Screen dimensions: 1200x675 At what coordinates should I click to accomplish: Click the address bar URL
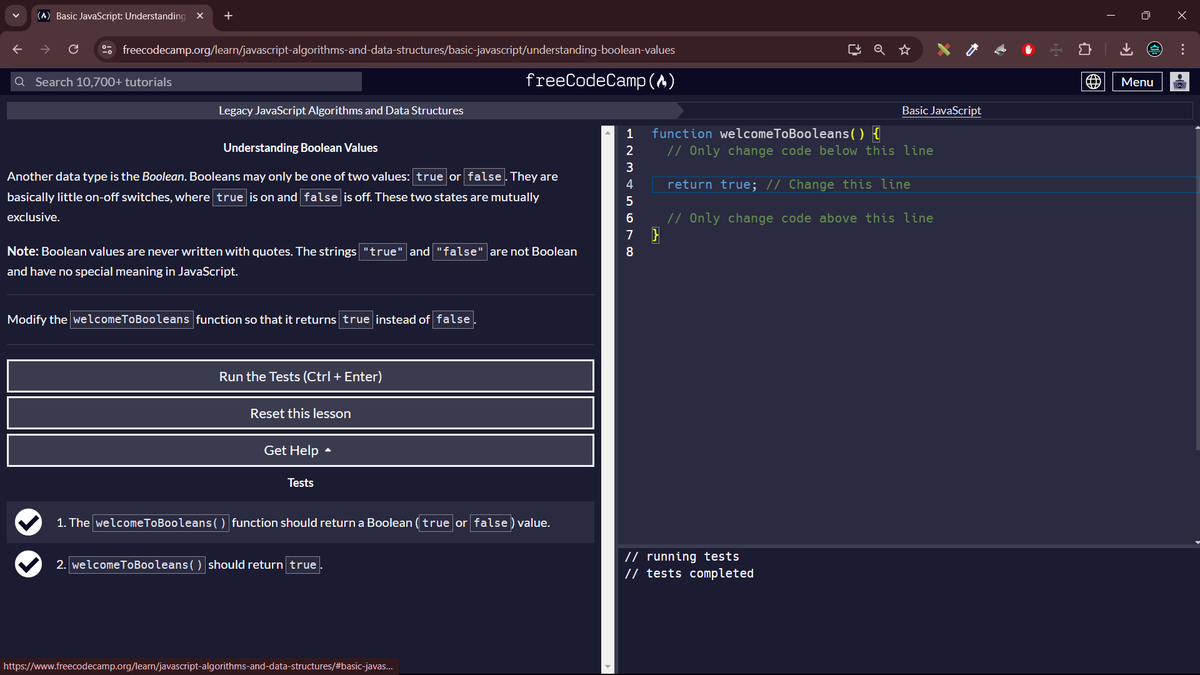click(x=398, y=49)
